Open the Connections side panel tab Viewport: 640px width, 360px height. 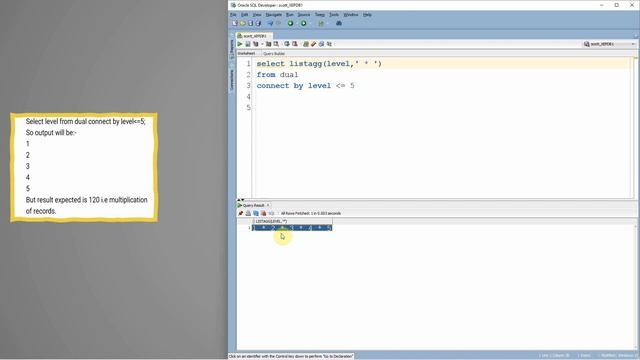click(x=232, y=80)
